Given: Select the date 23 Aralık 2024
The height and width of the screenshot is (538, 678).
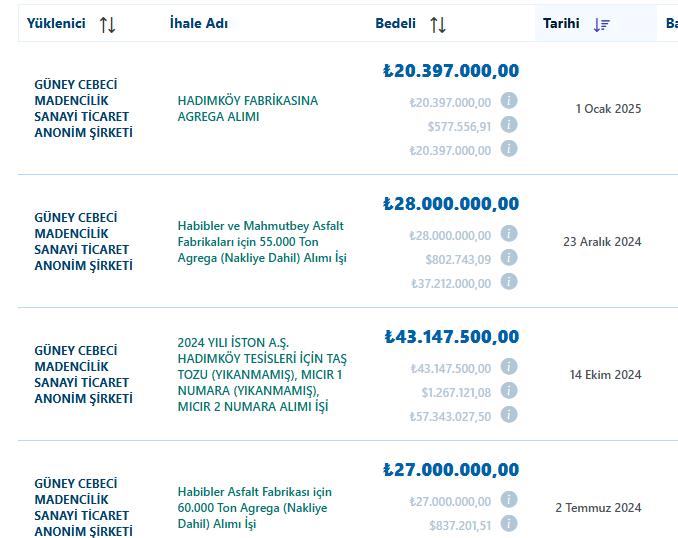Looking at the screenshot, I should tap(602, 242).
